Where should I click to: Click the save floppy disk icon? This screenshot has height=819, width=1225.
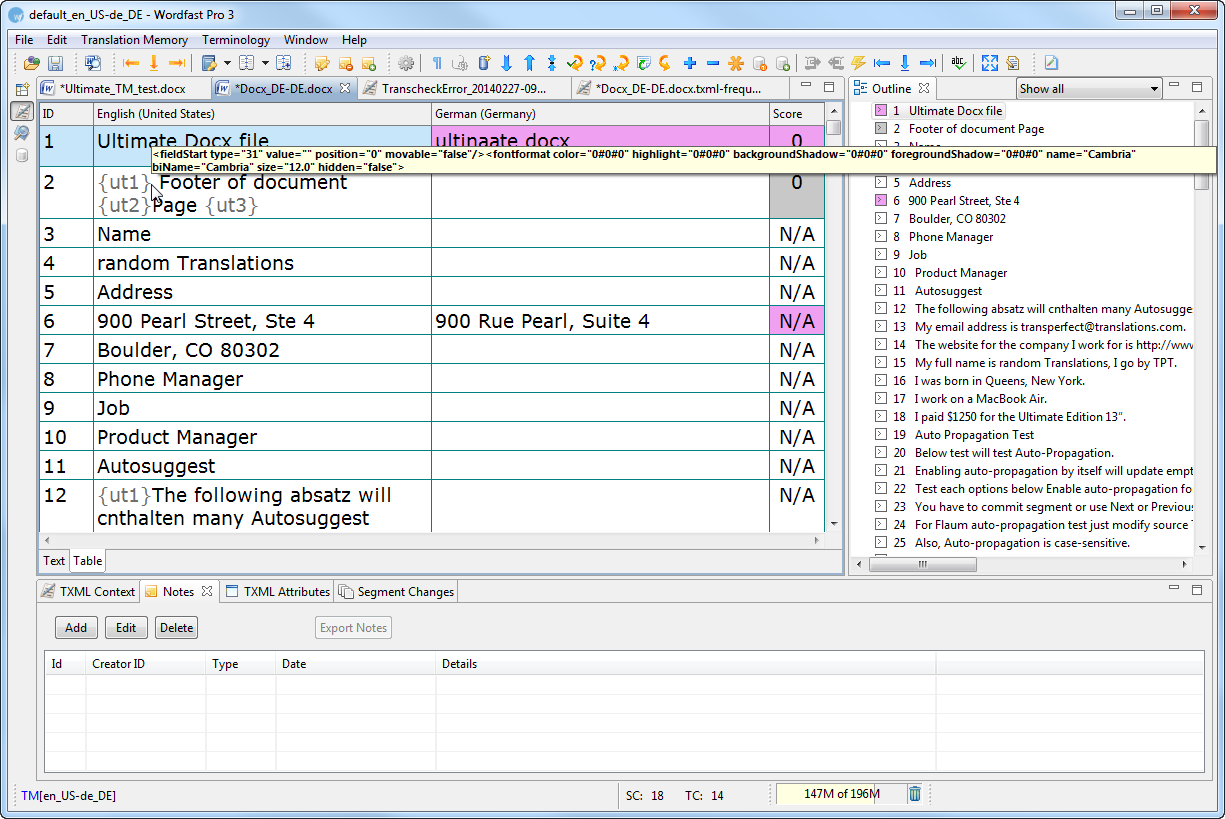click(55, 63)
